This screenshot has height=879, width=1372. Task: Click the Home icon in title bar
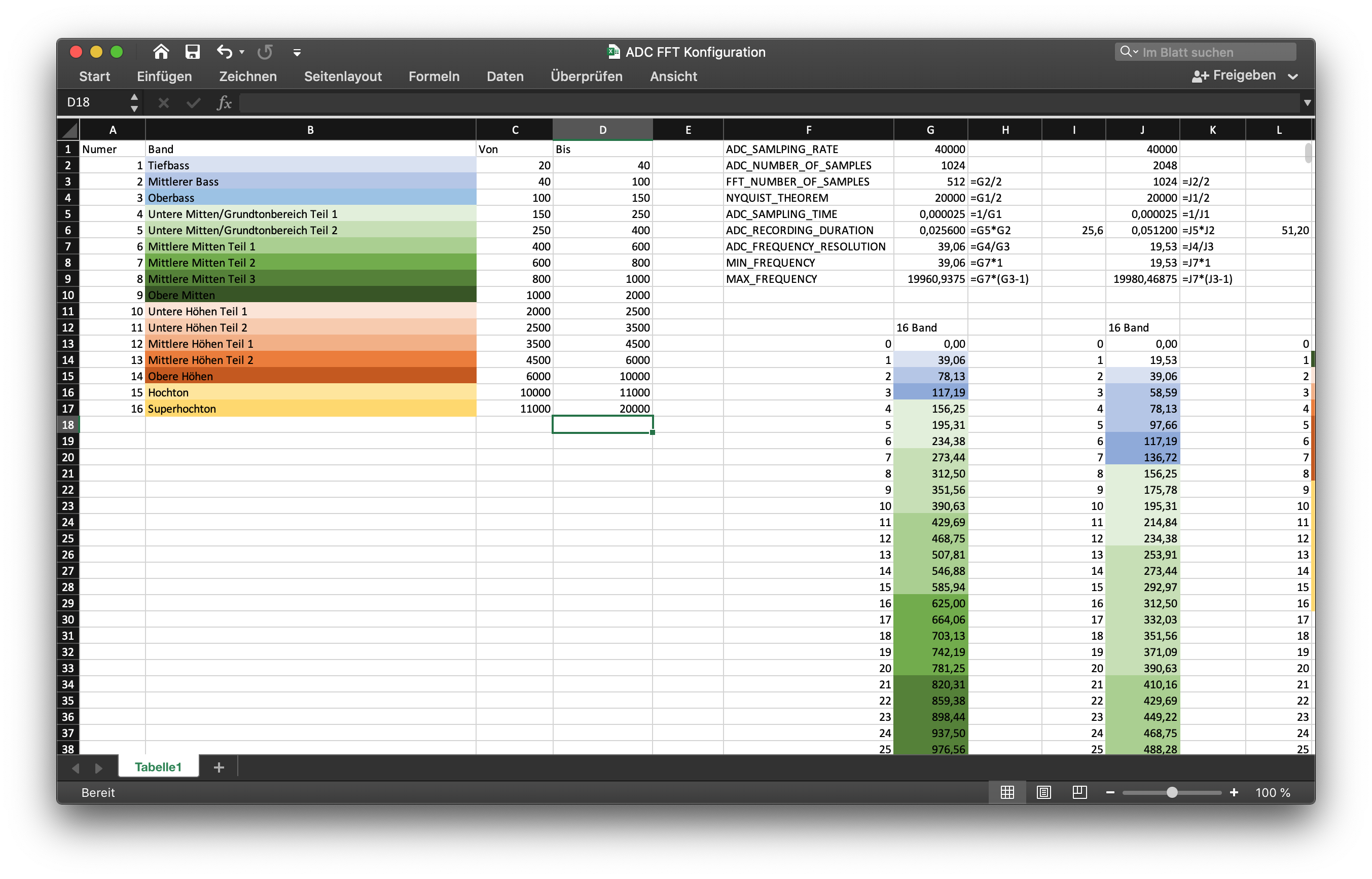(161, 52)
